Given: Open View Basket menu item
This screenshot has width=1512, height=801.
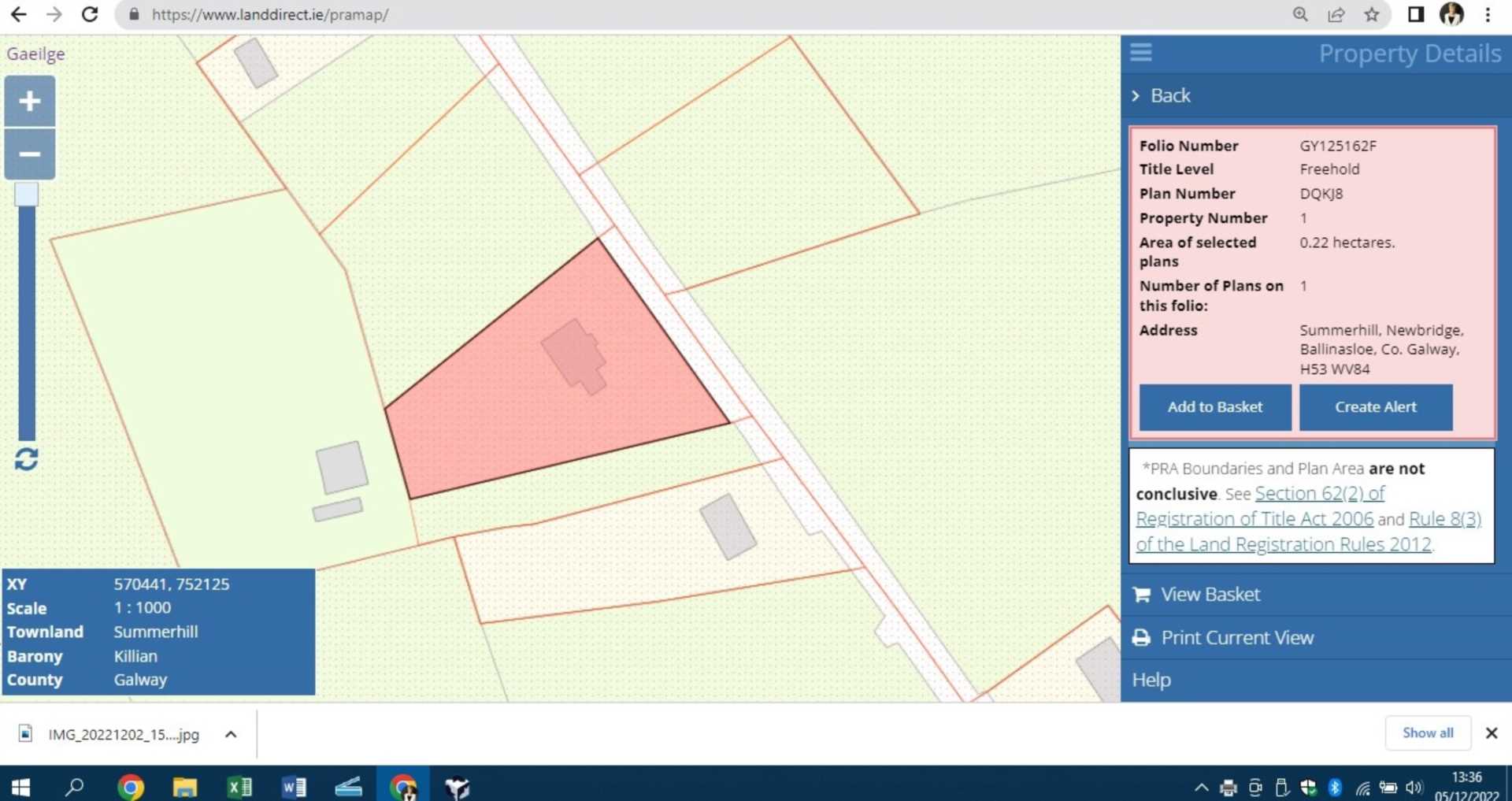Looking at the screenshot, I should click(x=1210, y=595).
